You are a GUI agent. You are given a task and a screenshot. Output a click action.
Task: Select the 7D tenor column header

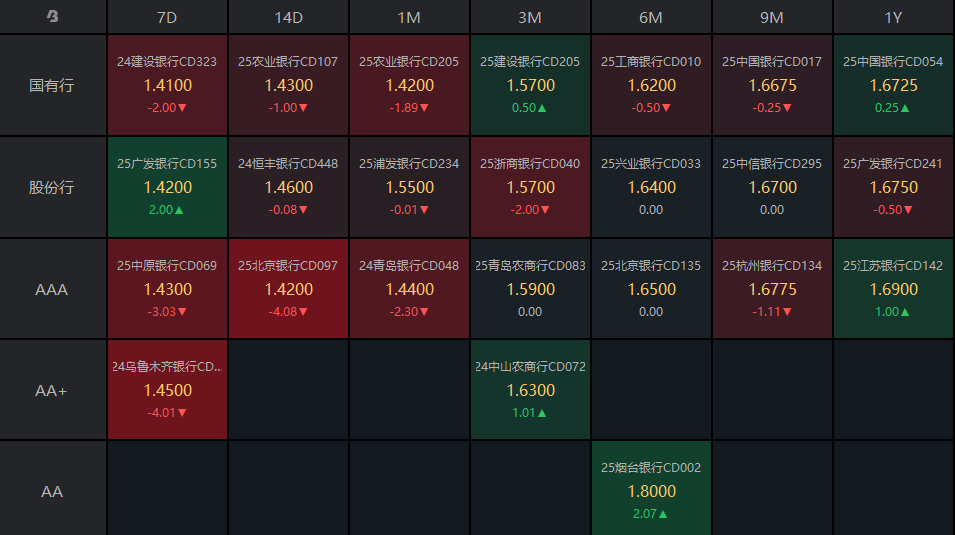pos(167,17)
